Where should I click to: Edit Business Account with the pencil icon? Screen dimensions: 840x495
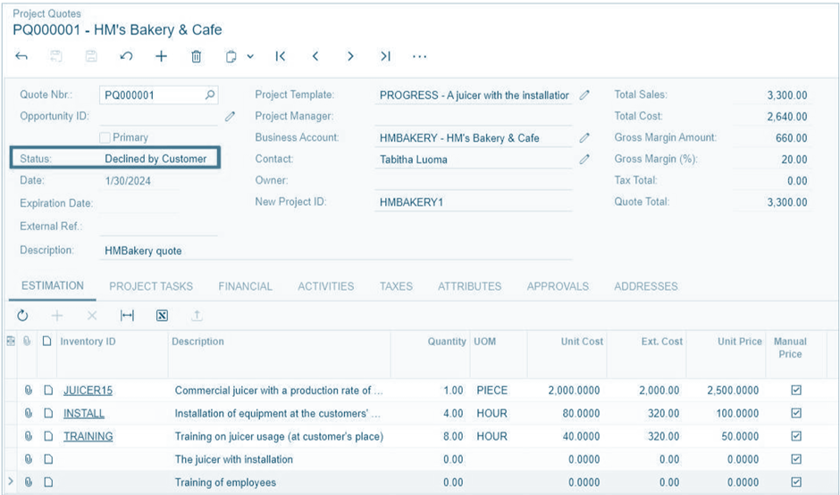coord(584,138)
